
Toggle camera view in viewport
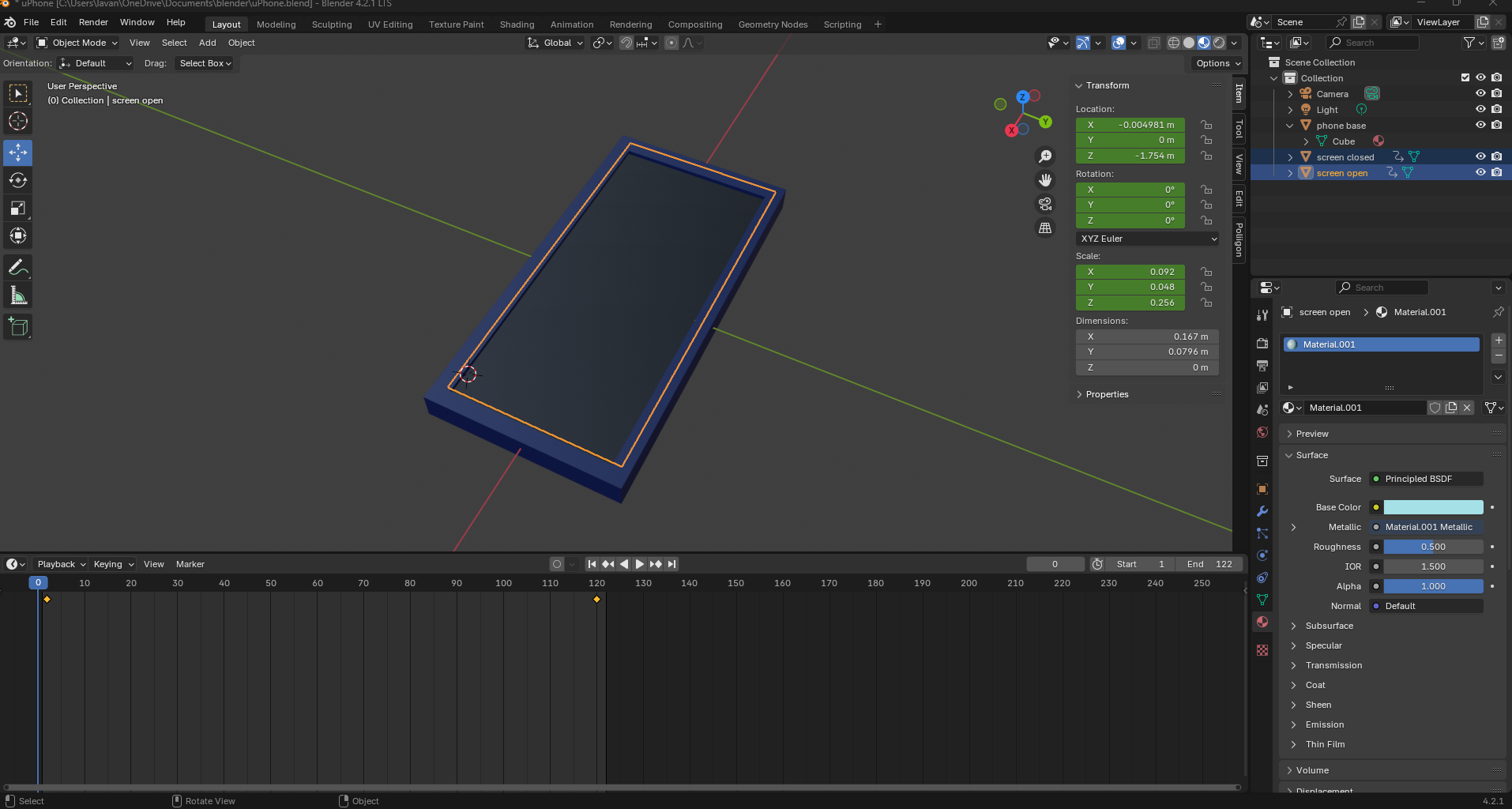1045,204
